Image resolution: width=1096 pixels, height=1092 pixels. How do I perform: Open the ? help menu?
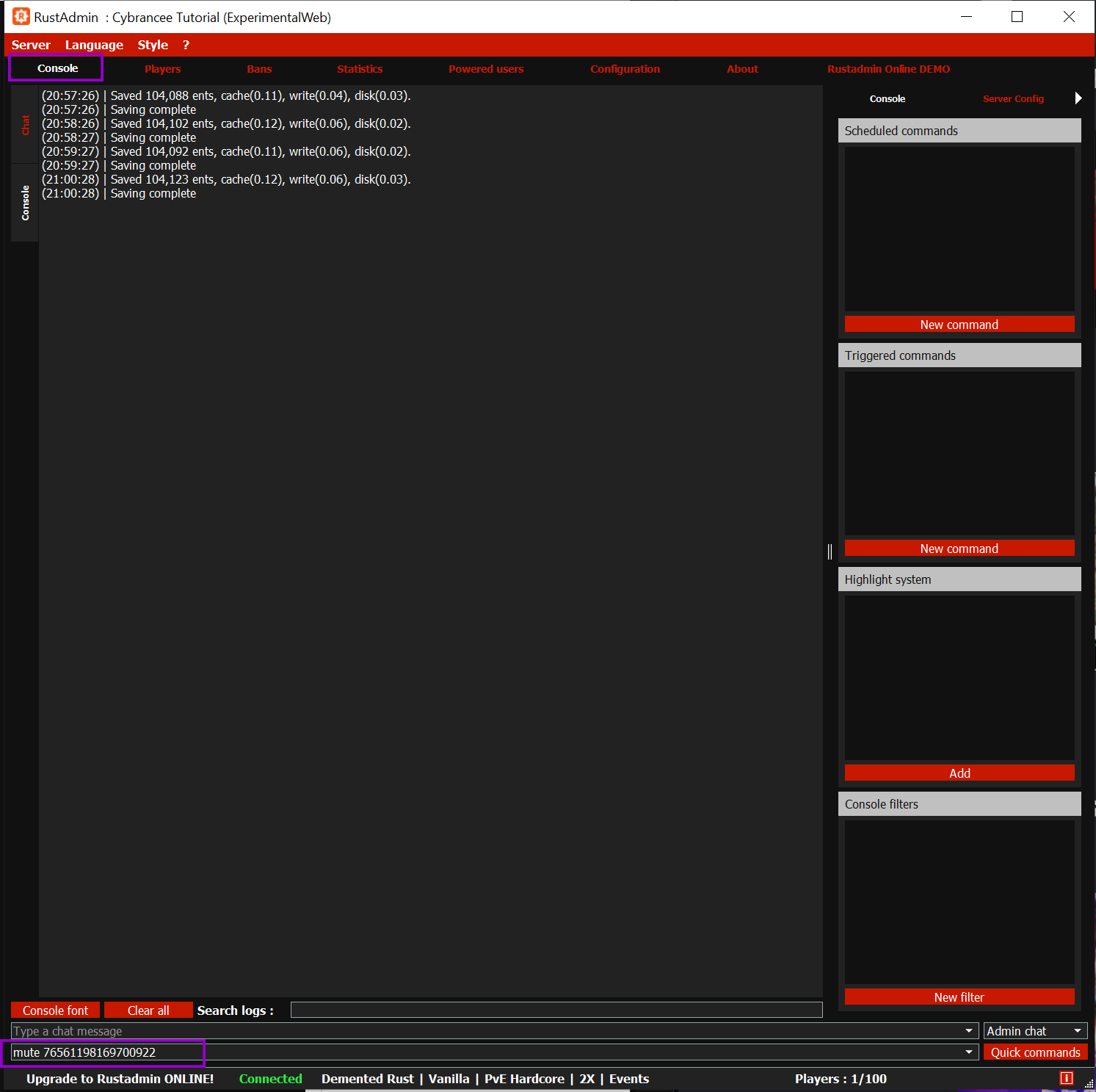point(186,45)
